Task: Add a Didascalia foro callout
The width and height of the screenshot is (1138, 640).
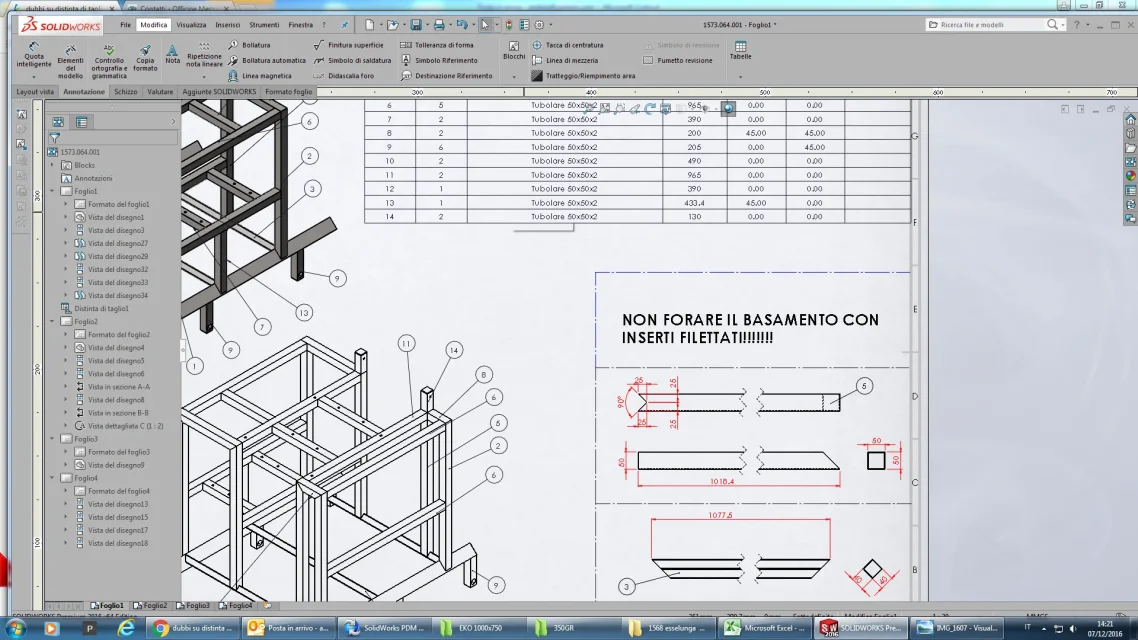Action: click(344, 75)
